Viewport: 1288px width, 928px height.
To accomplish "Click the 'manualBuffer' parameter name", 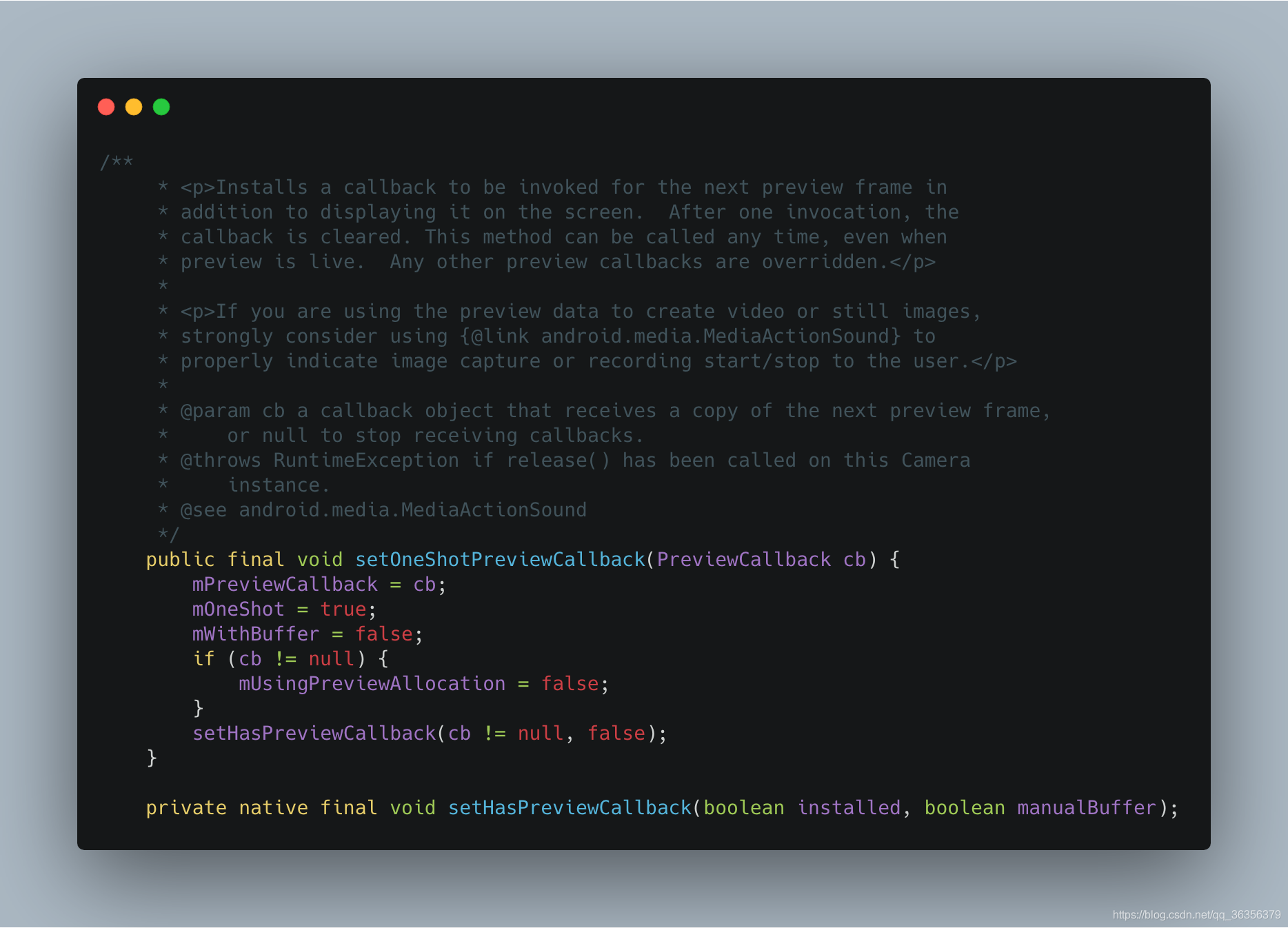I will 1087,807.
